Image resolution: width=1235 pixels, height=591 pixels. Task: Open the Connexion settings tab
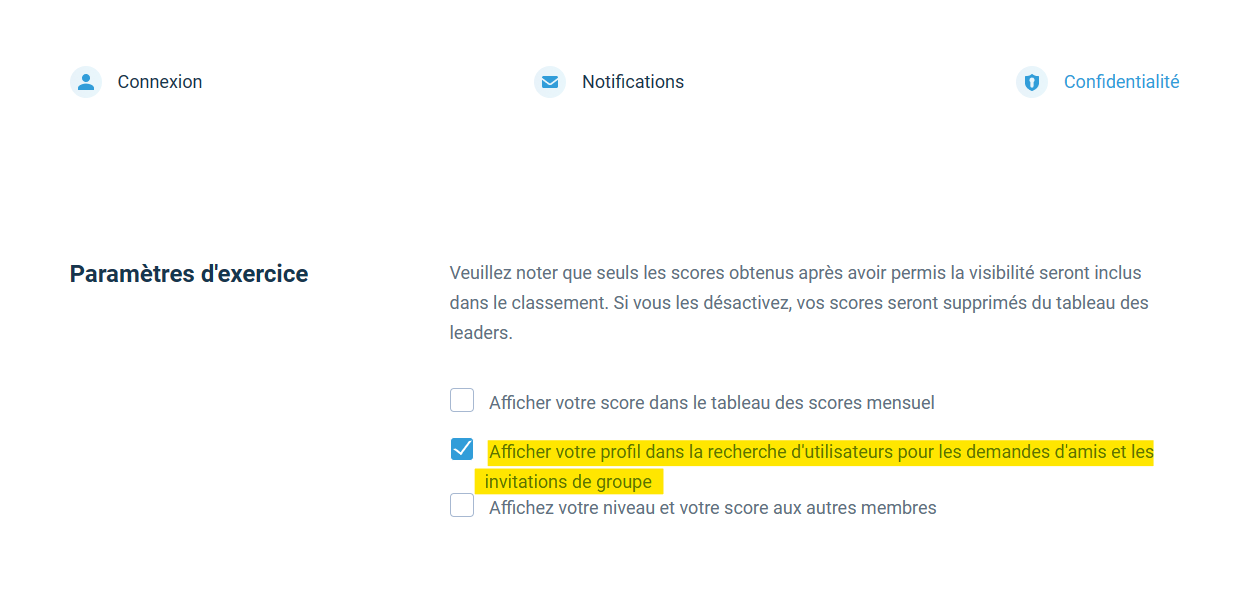160,82
